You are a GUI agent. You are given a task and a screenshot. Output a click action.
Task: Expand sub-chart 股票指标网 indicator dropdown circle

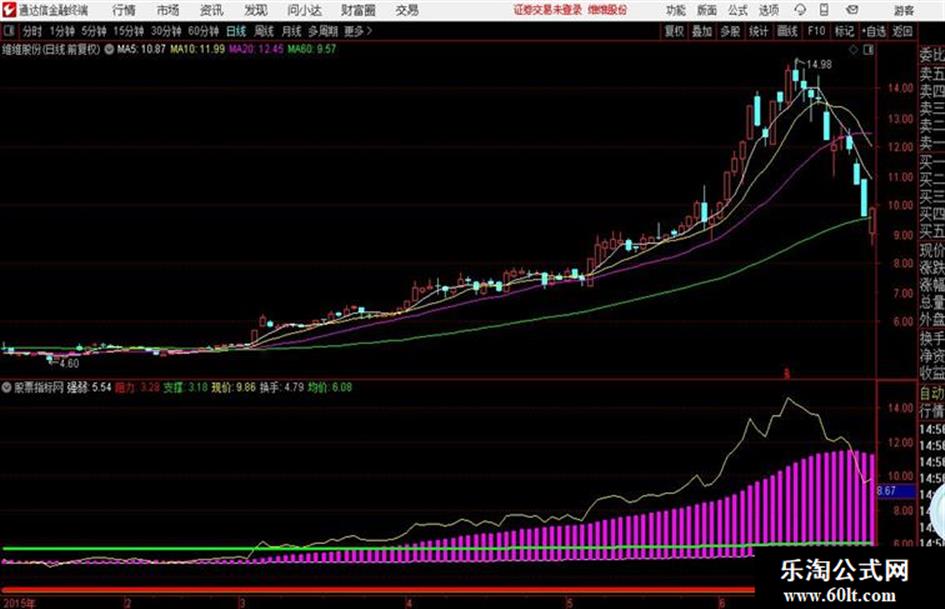click(x=7, y=387)
